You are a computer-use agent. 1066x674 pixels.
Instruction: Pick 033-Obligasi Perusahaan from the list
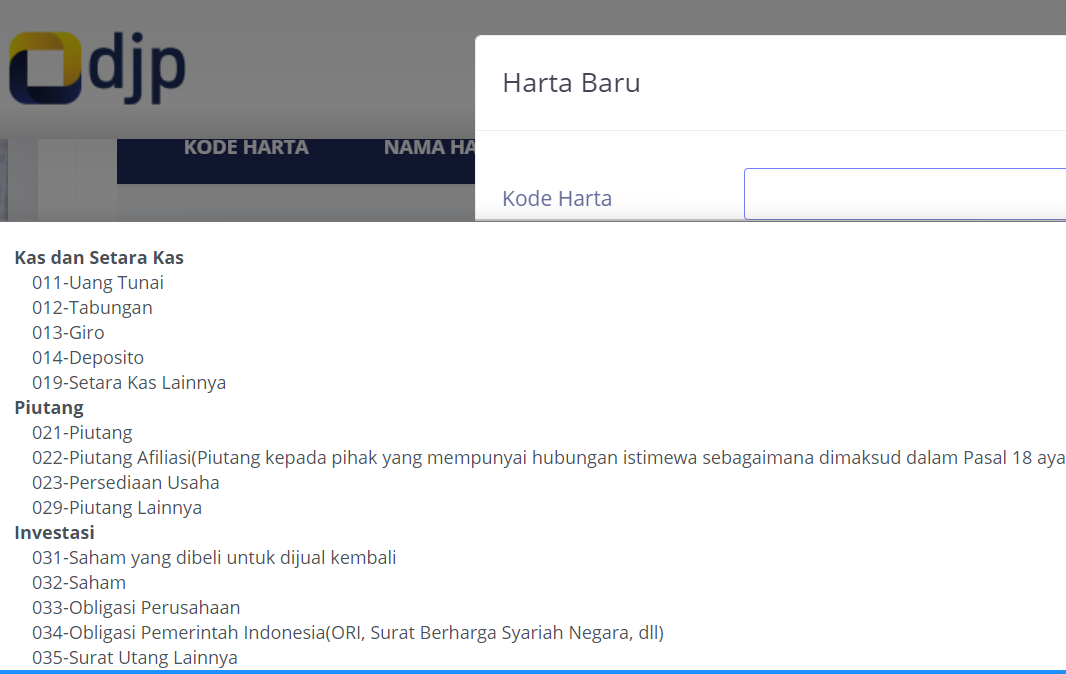(x=136, y=607)
